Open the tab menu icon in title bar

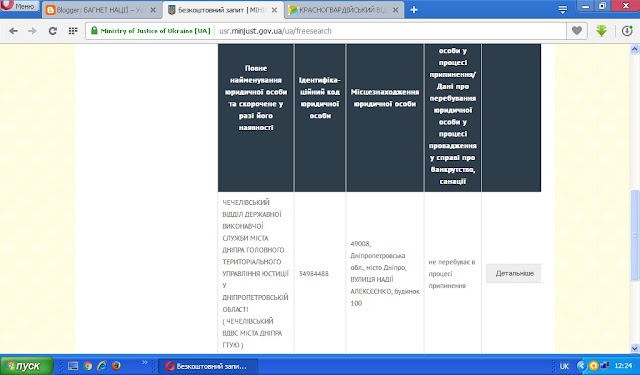[562, 10]
